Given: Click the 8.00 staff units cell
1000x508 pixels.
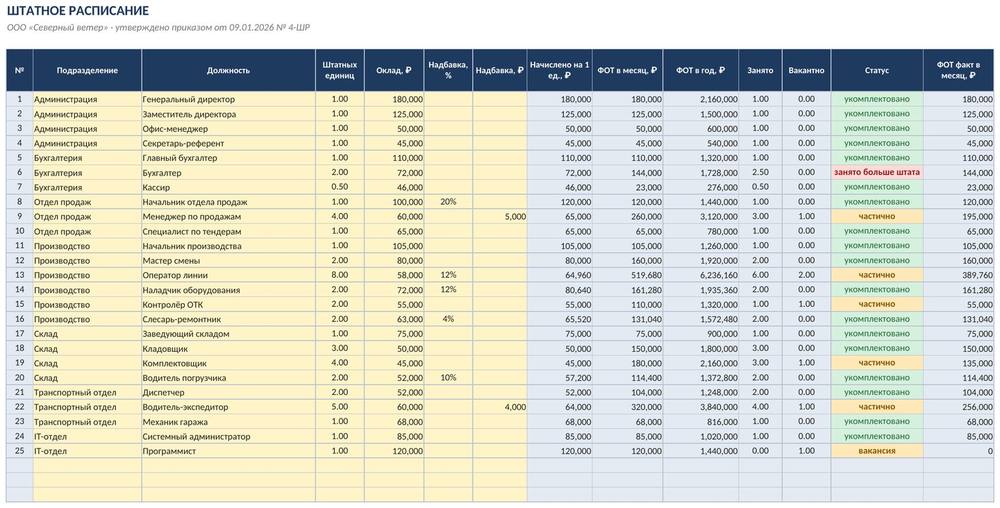Looking at the screenshot, I should (340, 275).
